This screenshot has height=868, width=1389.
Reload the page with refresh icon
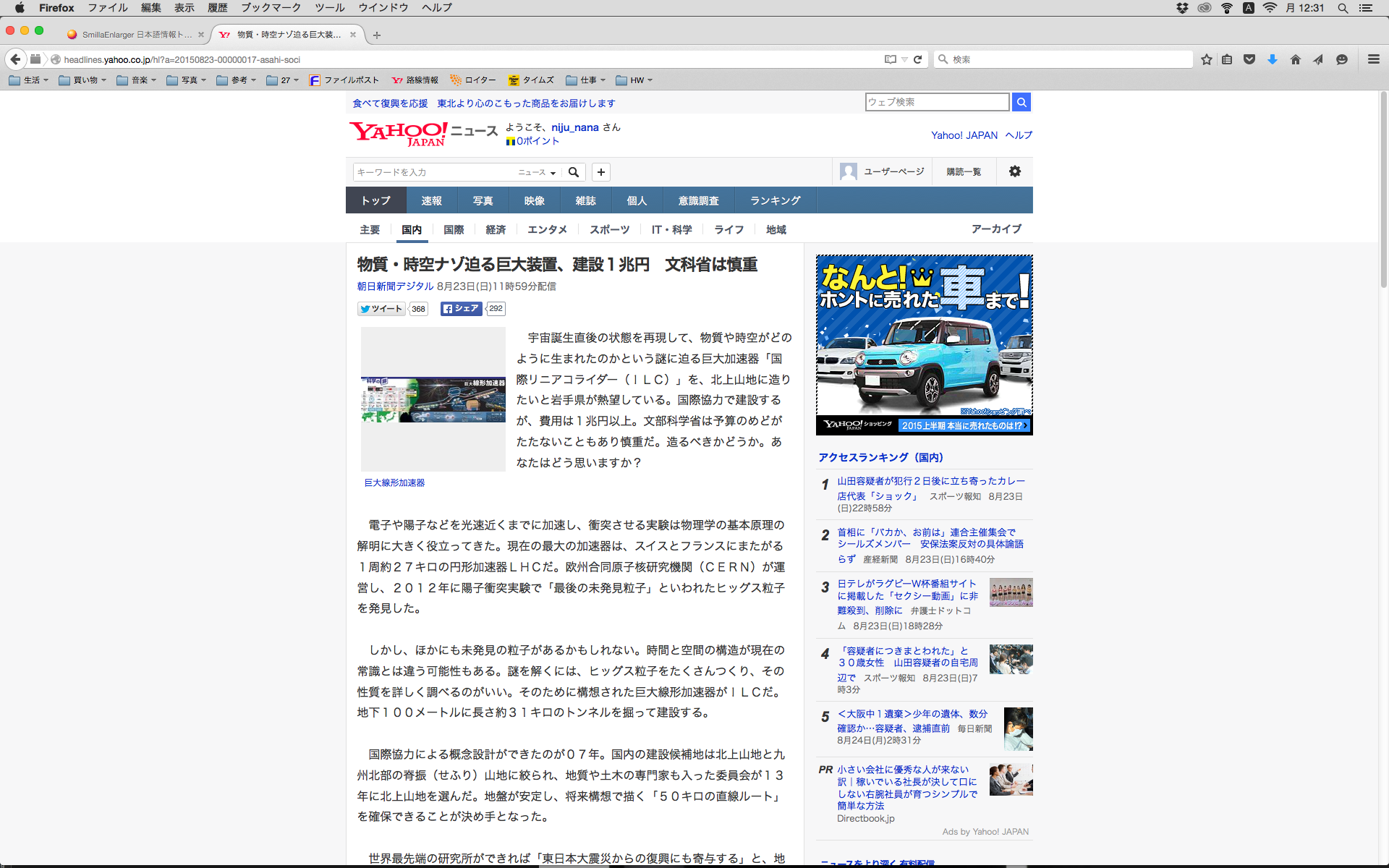point(917,59)
